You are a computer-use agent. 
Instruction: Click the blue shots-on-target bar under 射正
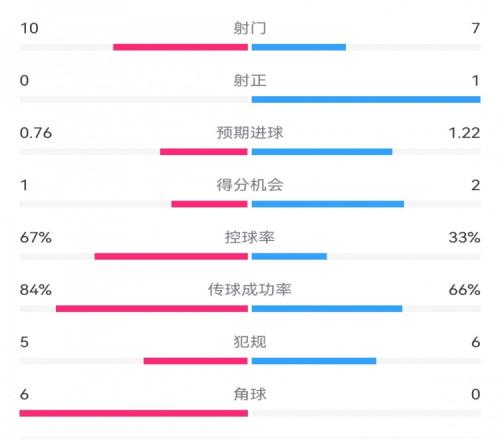click(366, 99)
